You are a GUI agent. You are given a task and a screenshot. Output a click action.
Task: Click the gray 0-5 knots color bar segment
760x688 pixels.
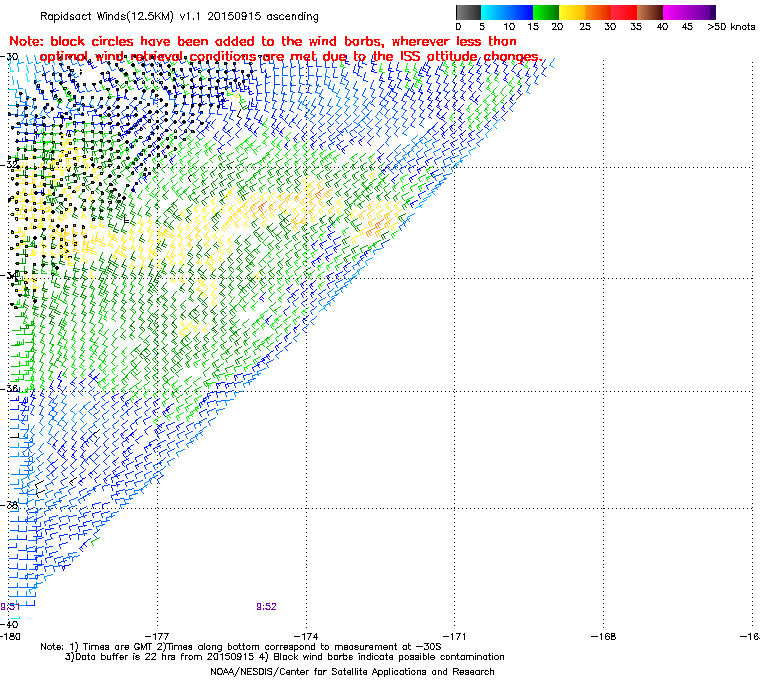(469, 12)
